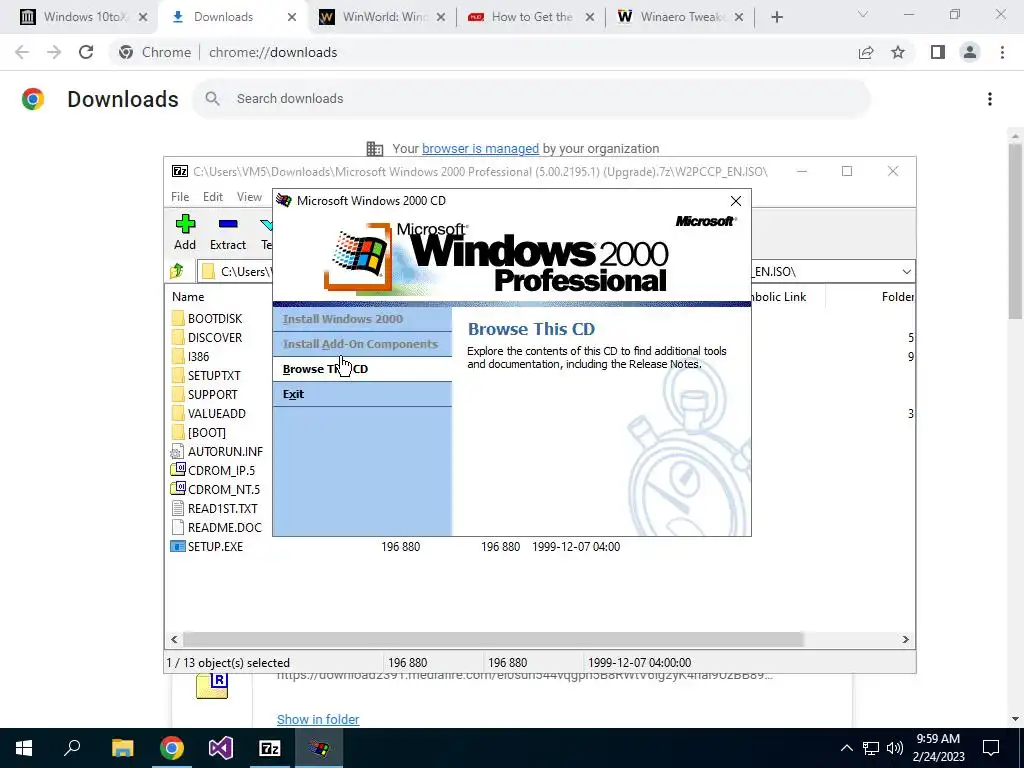Open Chrome tab search dropdown arrow
Viewport: 1024px width, 768px height.
863,14
